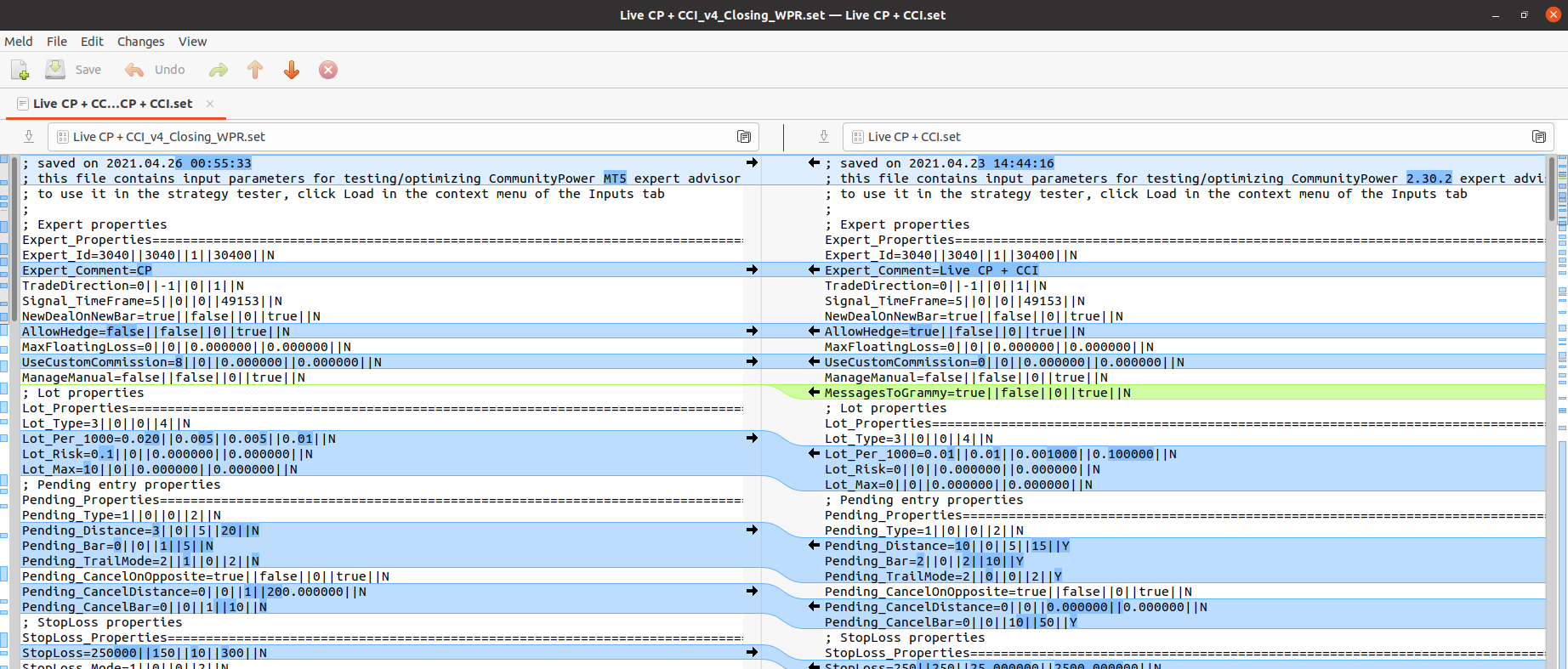Click Pending_Type=1 line in right pane
Screen dimensions: 1568x669
tap(923, 530)
